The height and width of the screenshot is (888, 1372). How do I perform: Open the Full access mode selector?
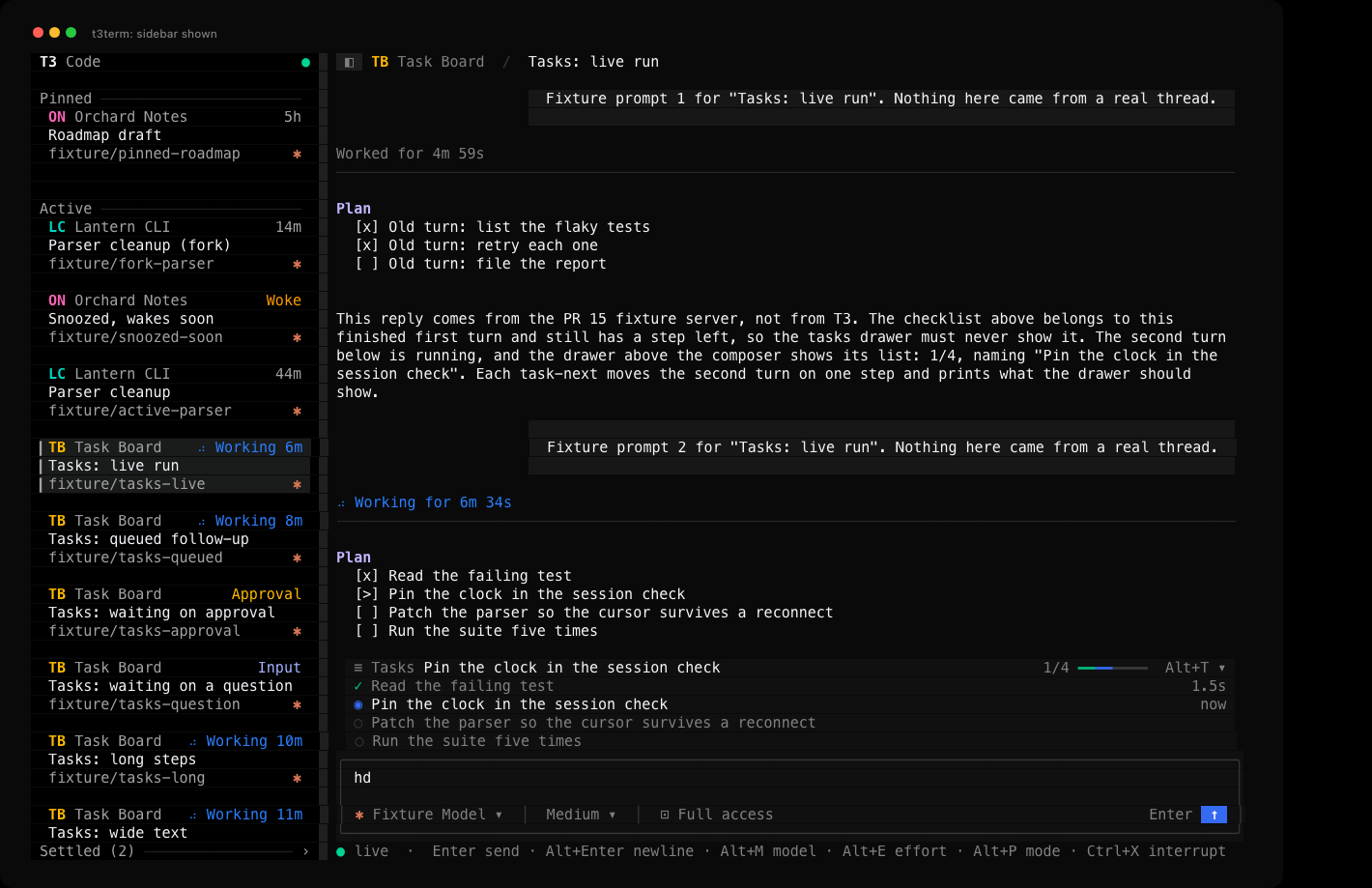tap(716, 815)
